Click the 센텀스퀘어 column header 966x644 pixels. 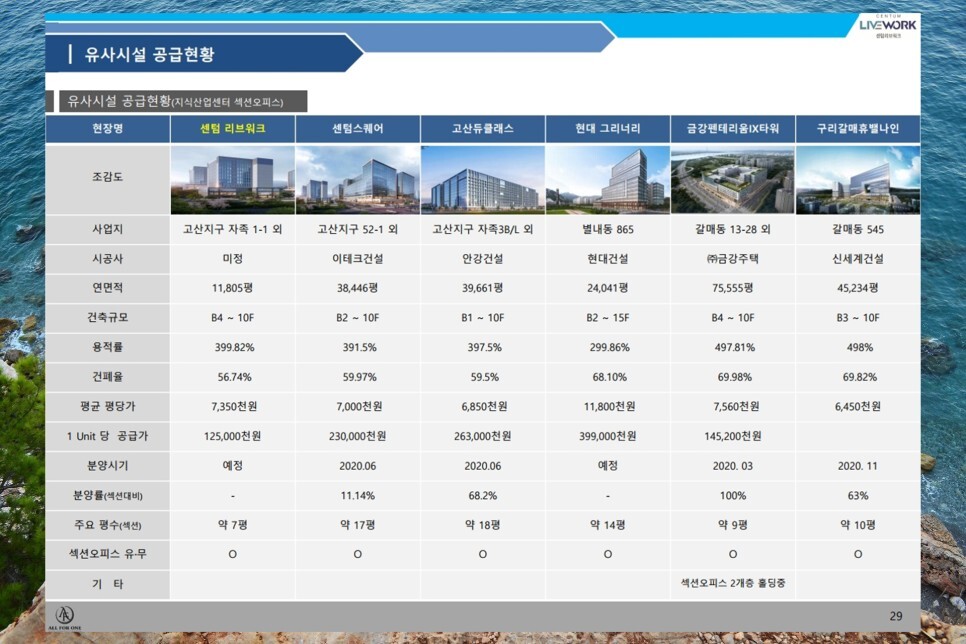(357, 129)
